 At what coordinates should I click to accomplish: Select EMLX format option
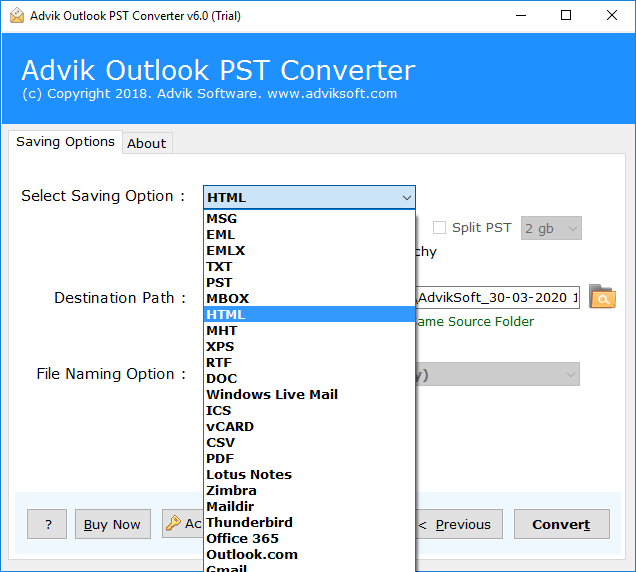[309, 250]
